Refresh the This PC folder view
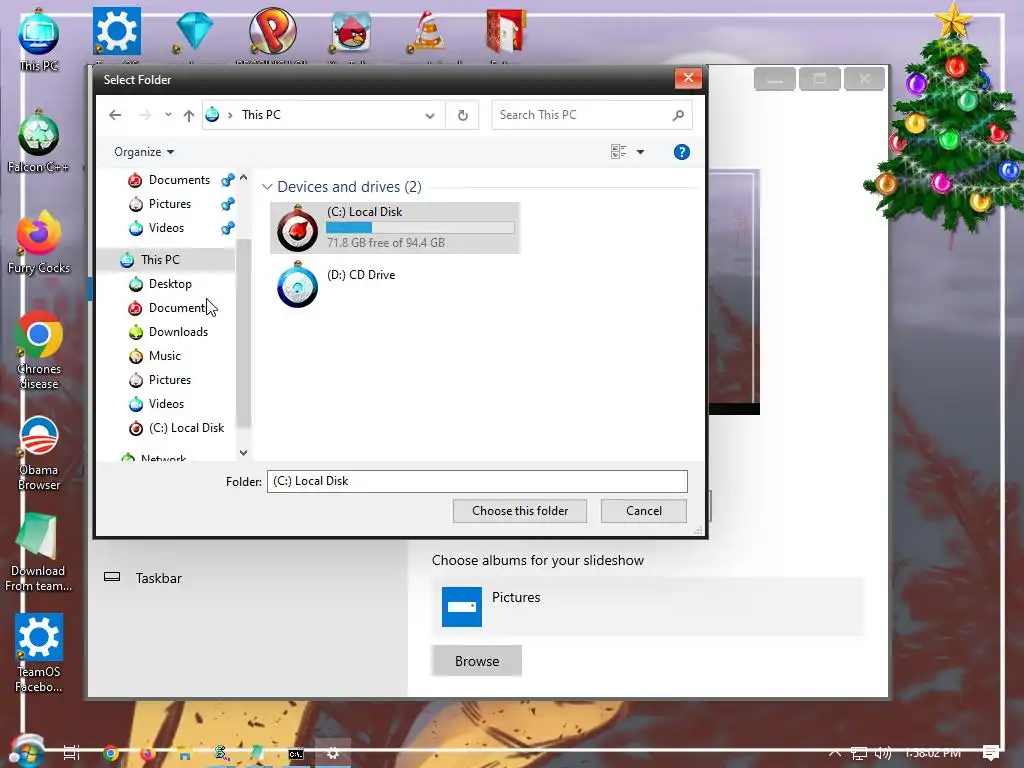This screenshot has width=1024, height=768. [x=462, y=115]
